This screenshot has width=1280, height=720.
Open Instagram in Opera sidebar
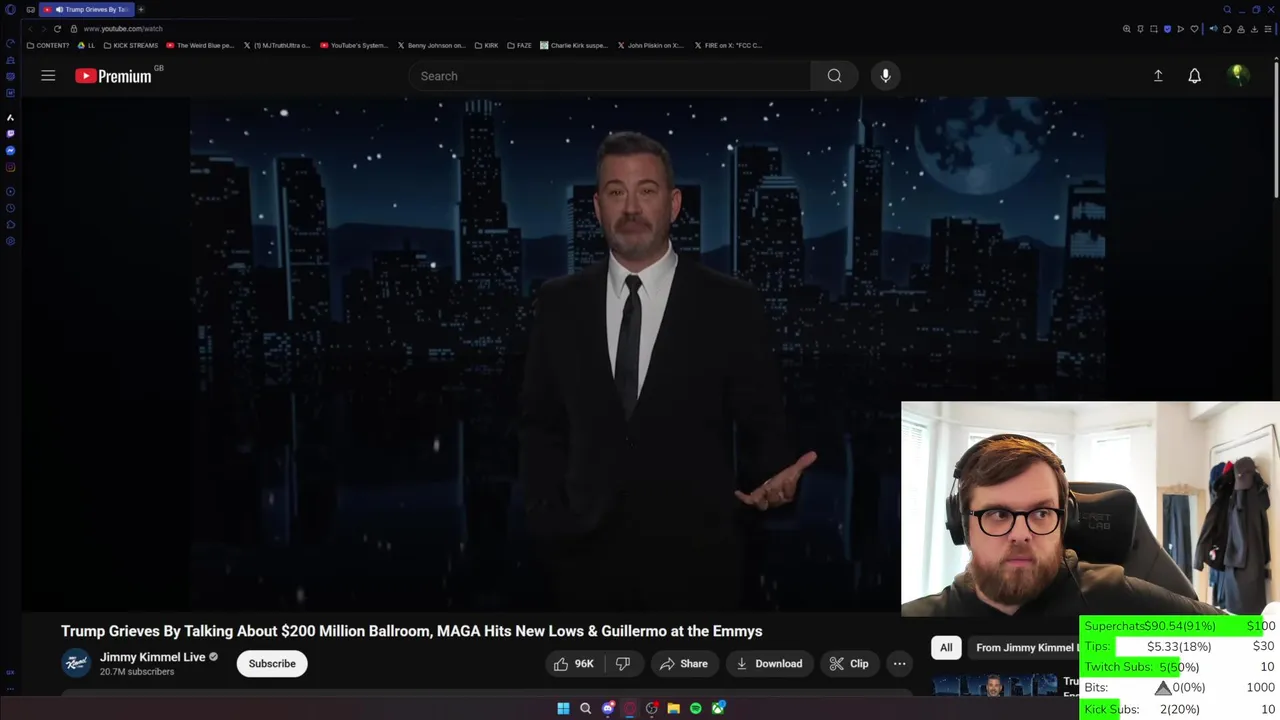click(x=10, y=167)
